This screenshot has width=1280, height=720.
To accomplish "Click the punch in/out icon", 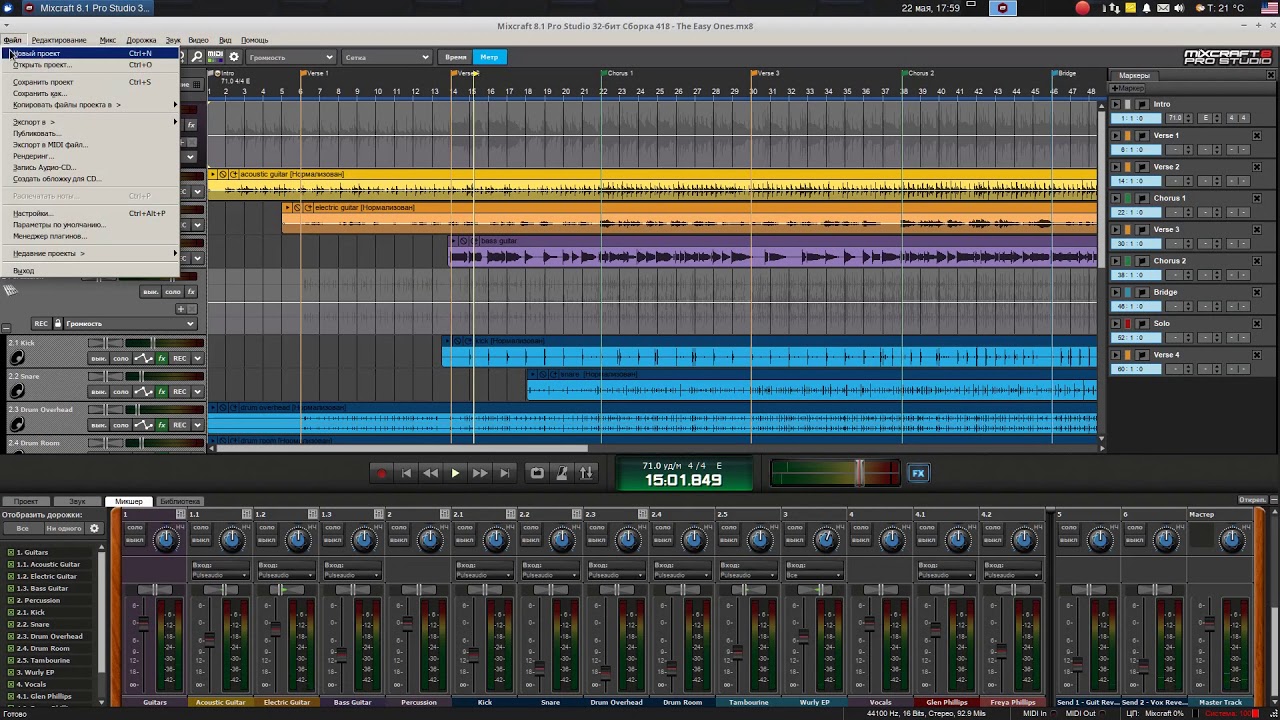I will pyautogui.click(x=586, y=473).
